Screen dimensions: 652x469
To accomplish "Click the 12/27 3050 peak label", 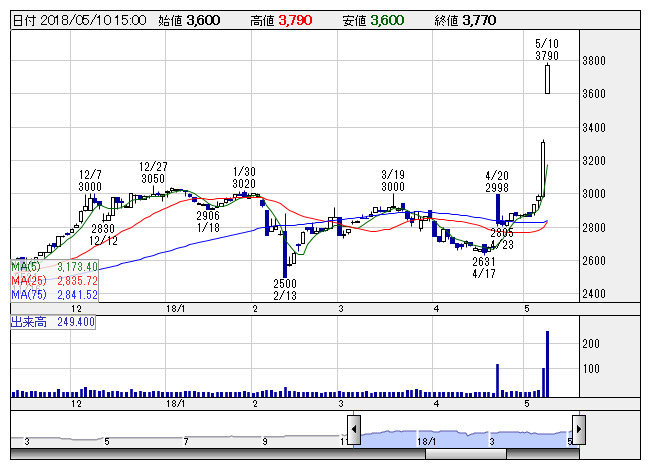I will (x=153, y=173).
